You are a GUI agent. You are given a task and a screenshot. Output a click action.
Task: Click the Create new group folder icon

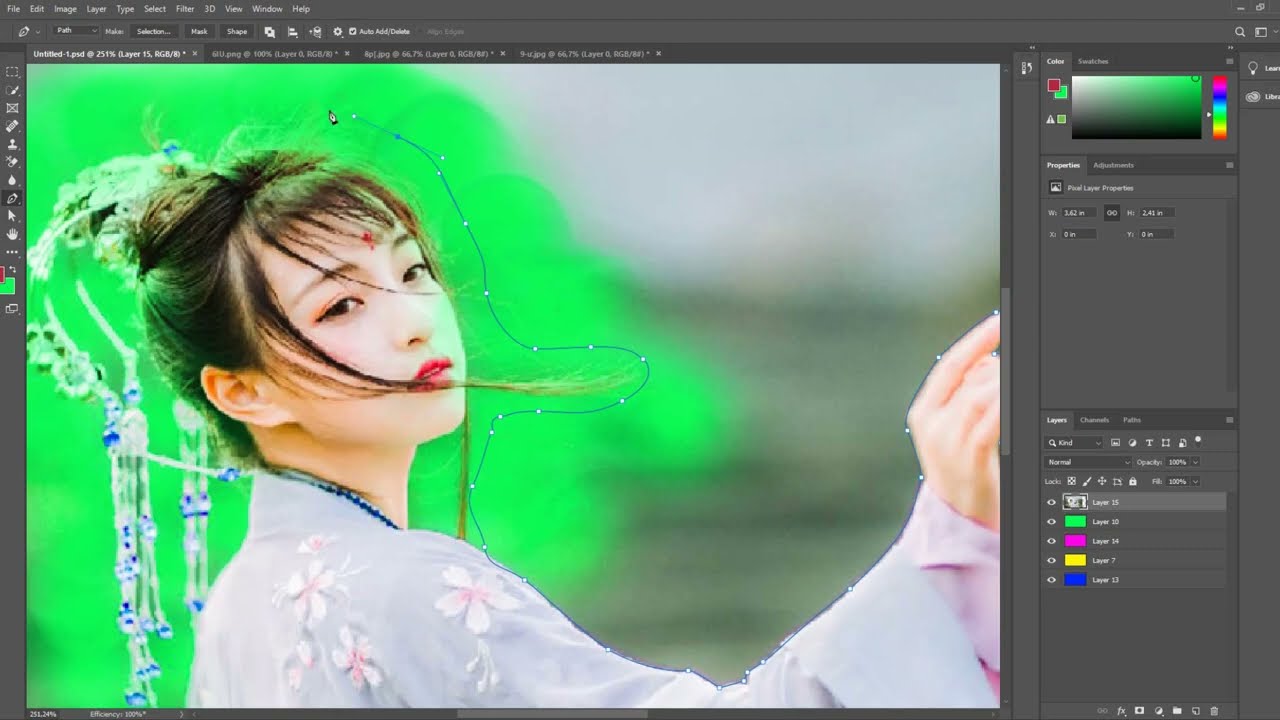[x=1177, y=711]
